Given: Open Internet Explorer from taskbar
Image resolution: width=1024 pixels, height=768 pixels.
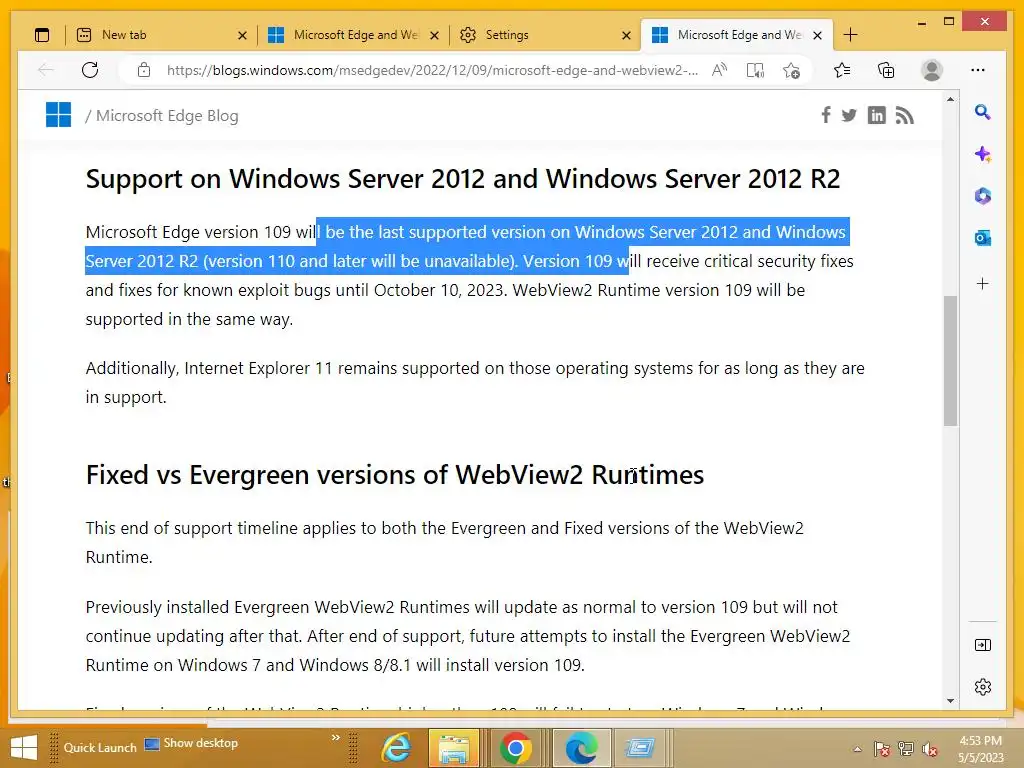Looking at the screenshot, I should [x=396, y=748].
